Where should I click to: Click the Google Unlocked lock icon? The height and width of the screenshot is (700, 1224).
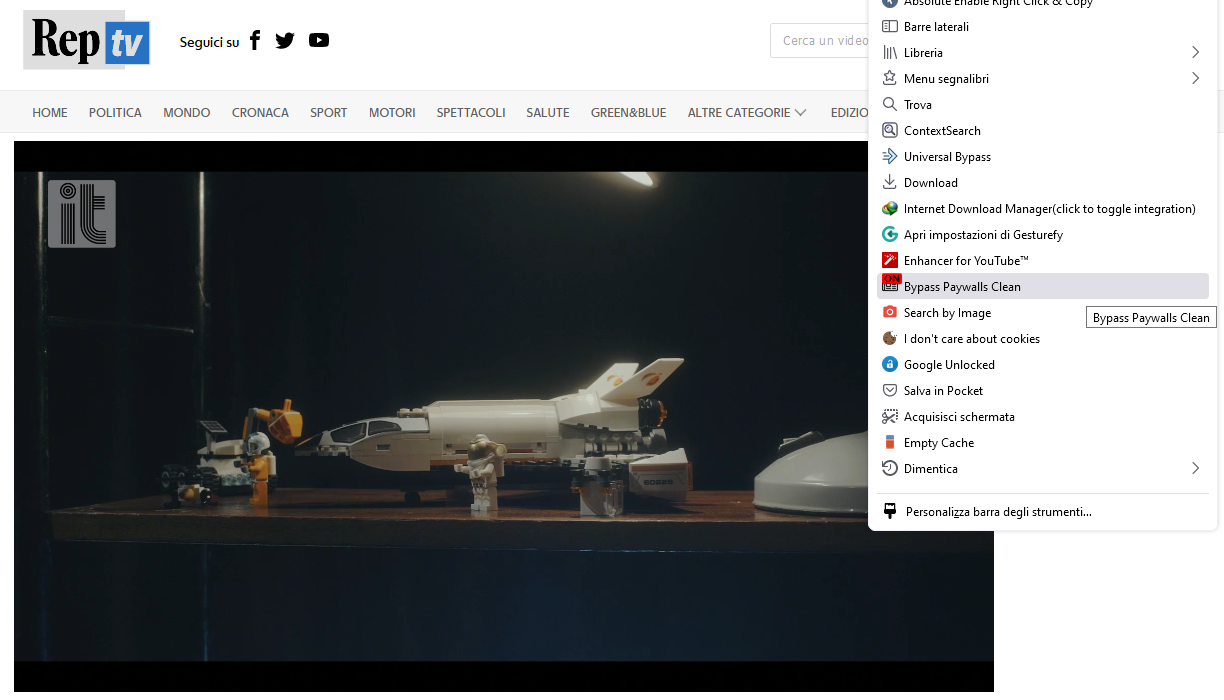[890, 365]
